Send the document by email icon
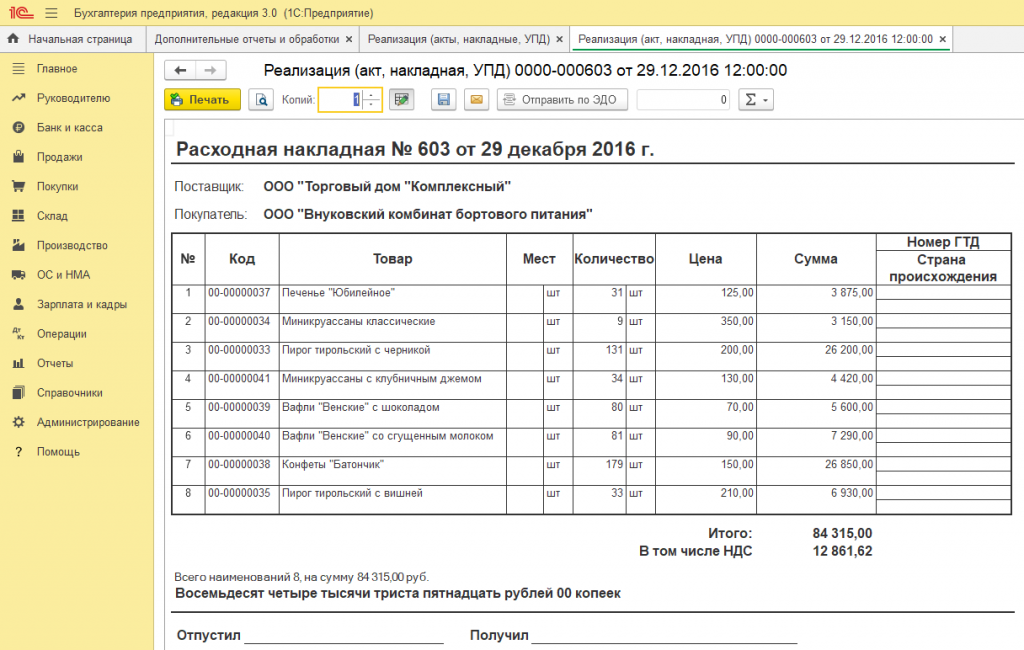1024x650 pixels. point(477,99)
